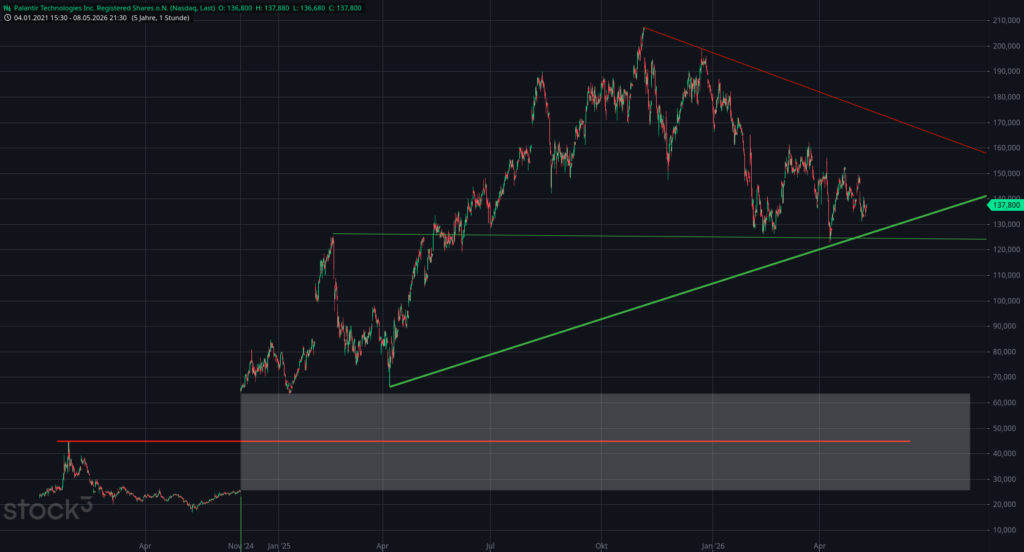Click the timeframe label (5 Jahre, 1 Stunde)
1024x552 pixels.
pos(160,18)
